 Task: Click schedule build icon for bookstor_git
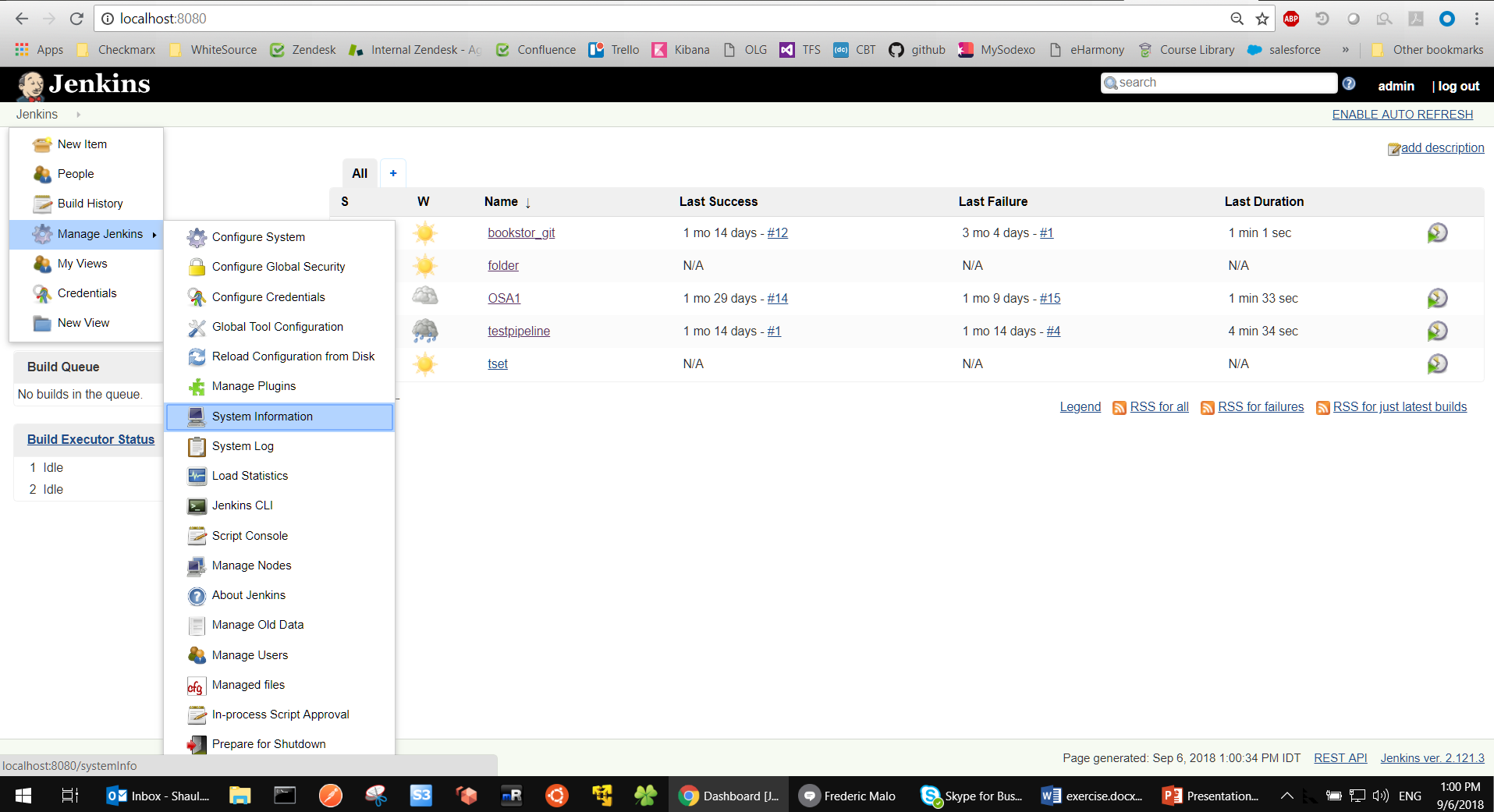(x=1436, y=233)
